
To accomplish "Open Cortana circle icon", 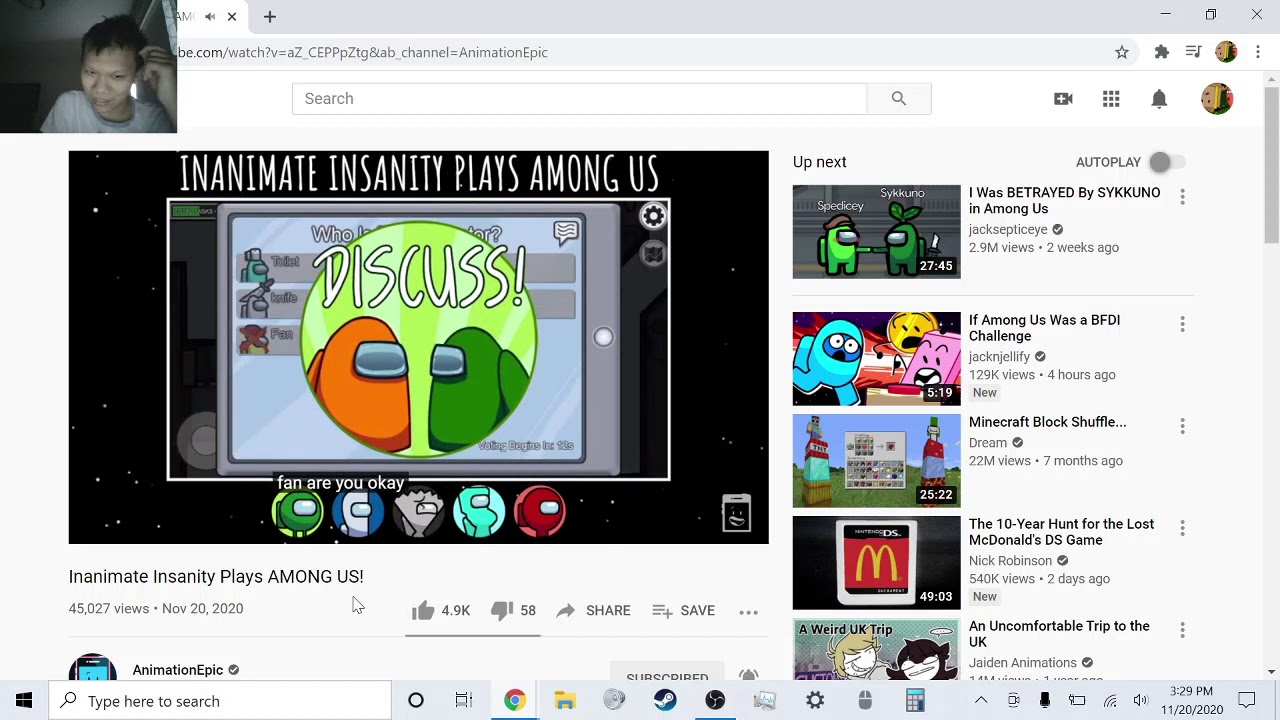I will coord(416,701).
